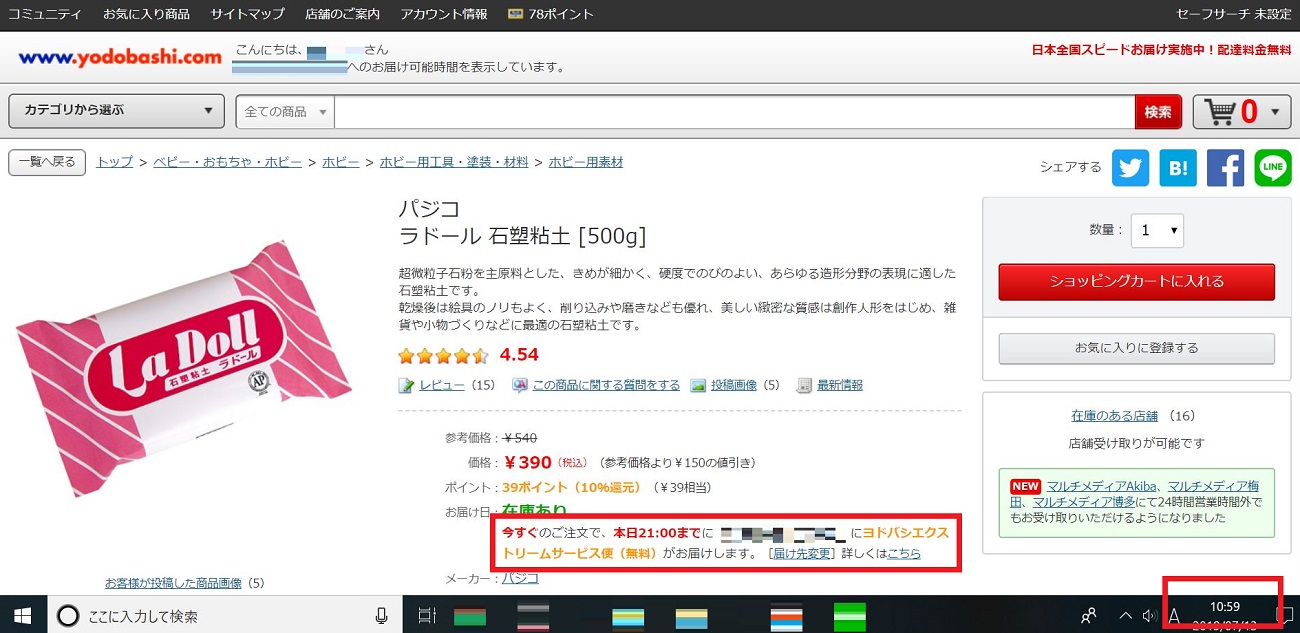Click the microphone icon in taskbar search
The image size is (1300, 633).
381,615
